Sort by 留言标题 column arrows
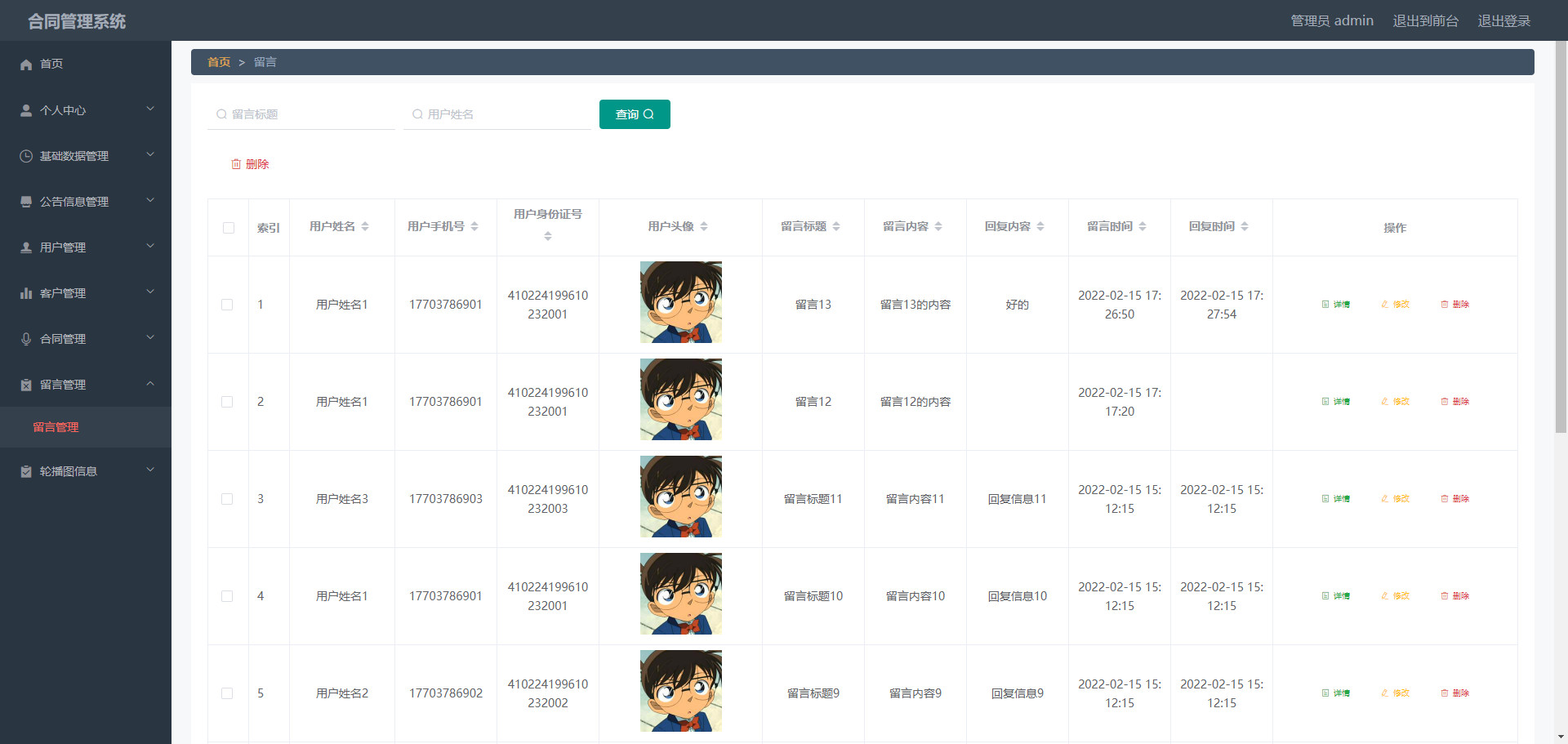Image resolution: width=1568 pixels, height=744 pixels. (836, 226)
